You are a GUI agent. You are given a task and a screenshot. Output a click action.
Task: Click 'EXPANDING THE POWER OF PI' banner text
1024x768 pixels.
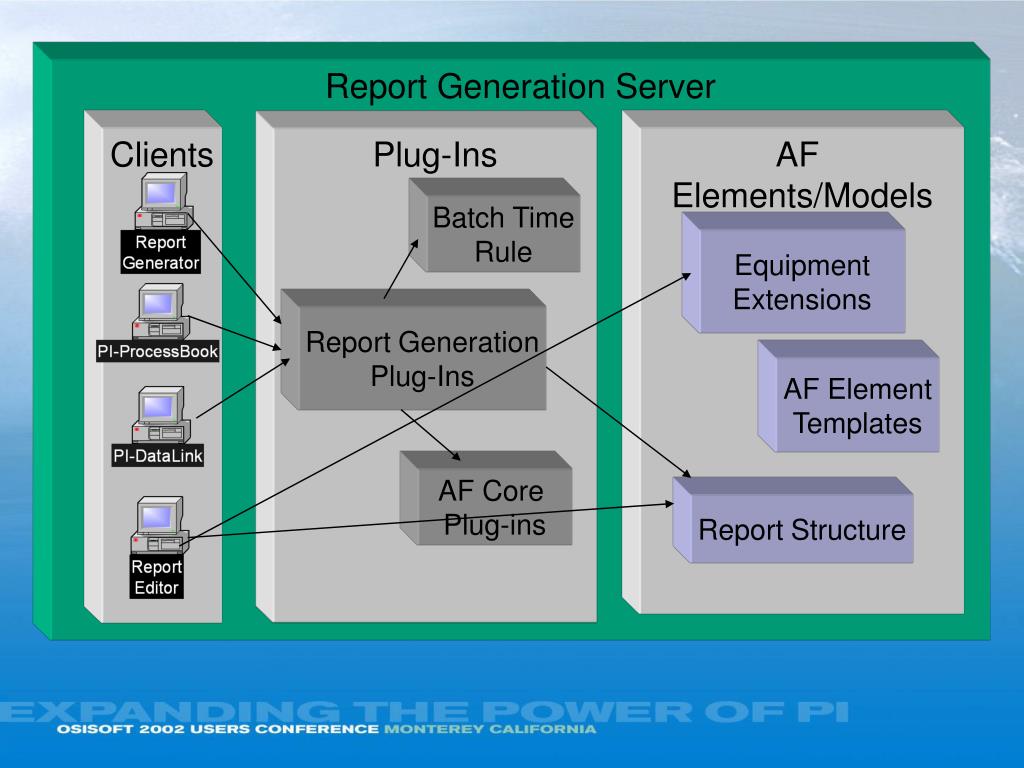click(424, 711)
